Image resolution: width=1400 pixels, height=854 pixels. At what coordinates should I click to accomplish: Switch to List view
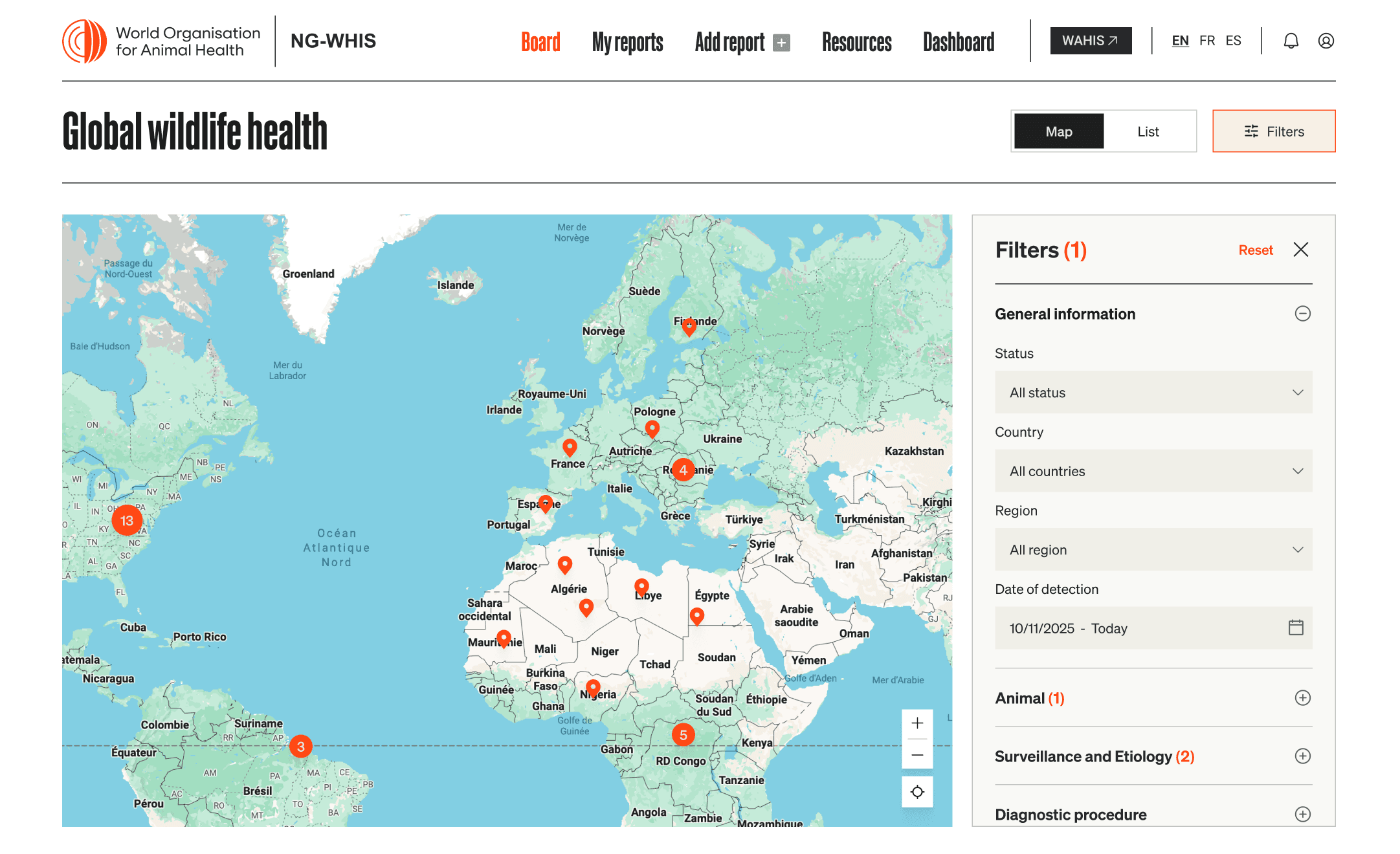[1148, 131]
